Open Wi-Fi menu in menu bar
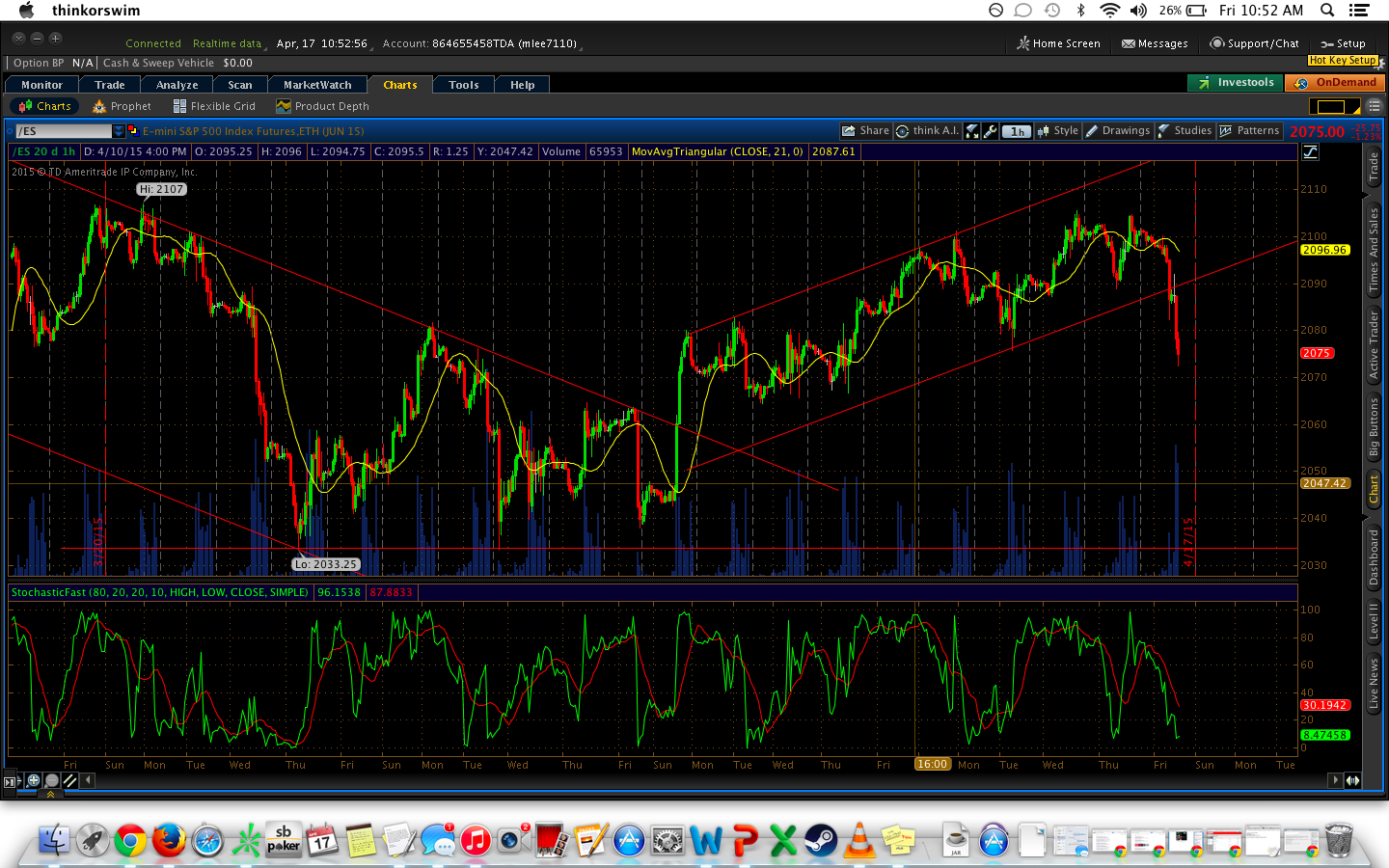 [1110, 11]
